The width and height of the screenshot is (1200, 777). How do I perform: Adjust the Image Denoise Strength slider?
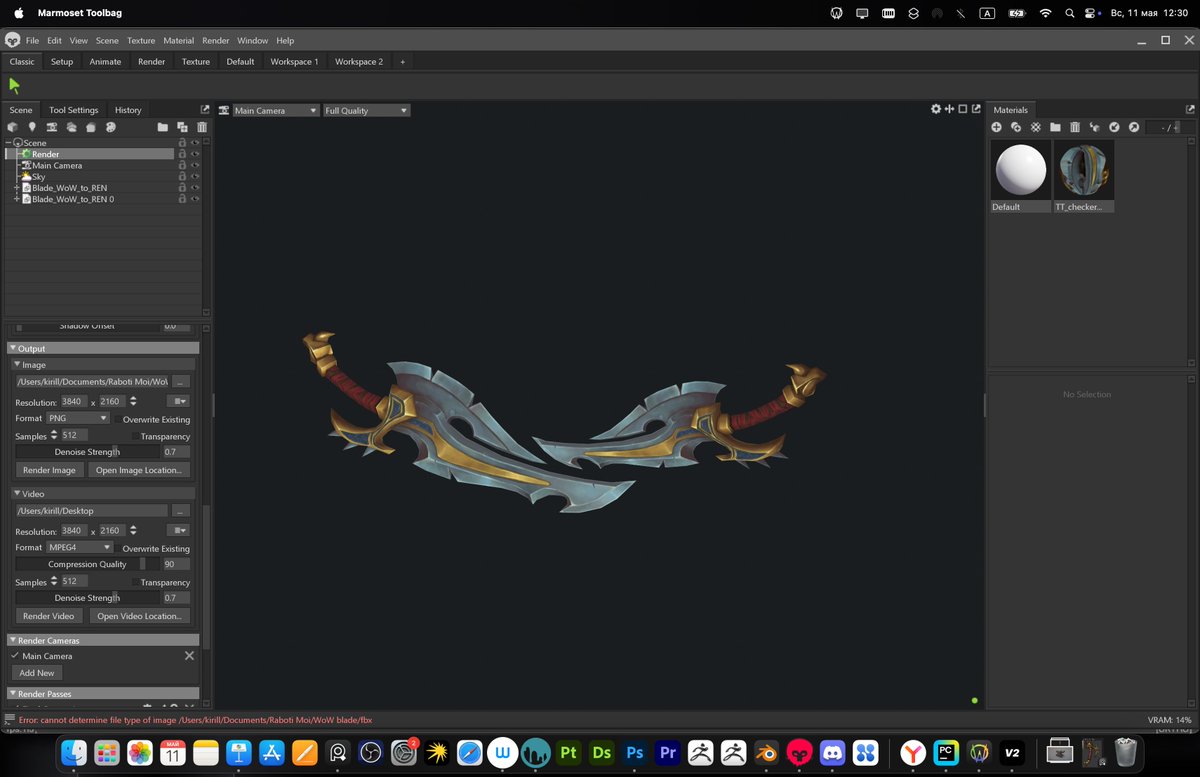pyautogui.click(x=87, y=452)
